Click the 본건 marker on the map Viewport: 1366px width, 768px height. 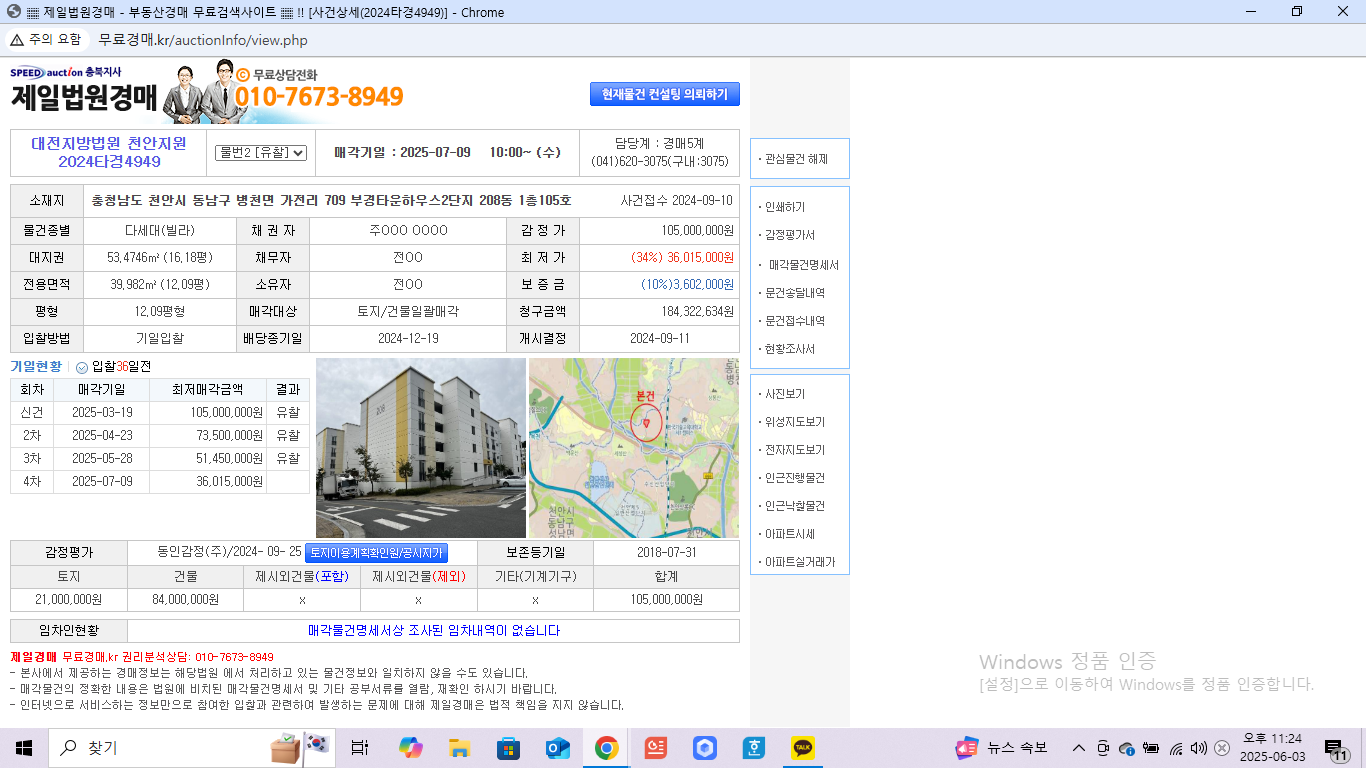click(646, 424)
